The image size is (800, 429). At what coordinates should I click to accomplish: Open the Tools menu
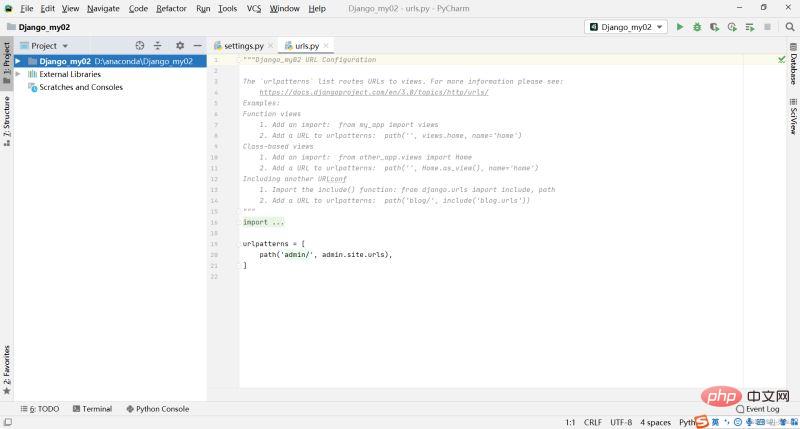pyautogui.click(x=228, y=9)
